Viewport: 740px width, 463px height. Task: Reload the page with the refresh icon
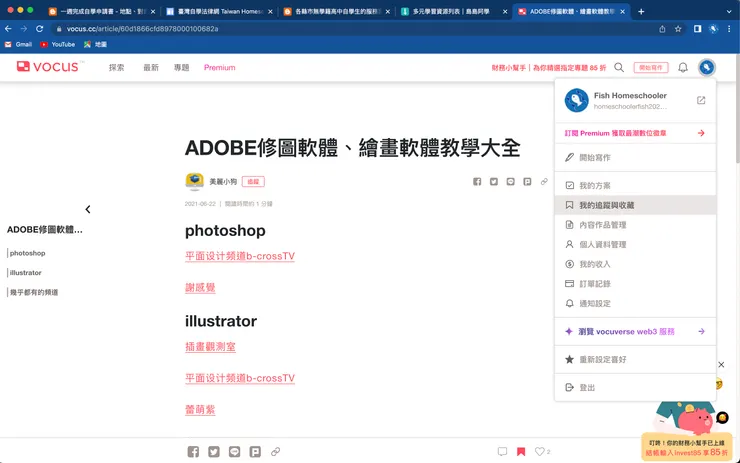coord(40,29)
